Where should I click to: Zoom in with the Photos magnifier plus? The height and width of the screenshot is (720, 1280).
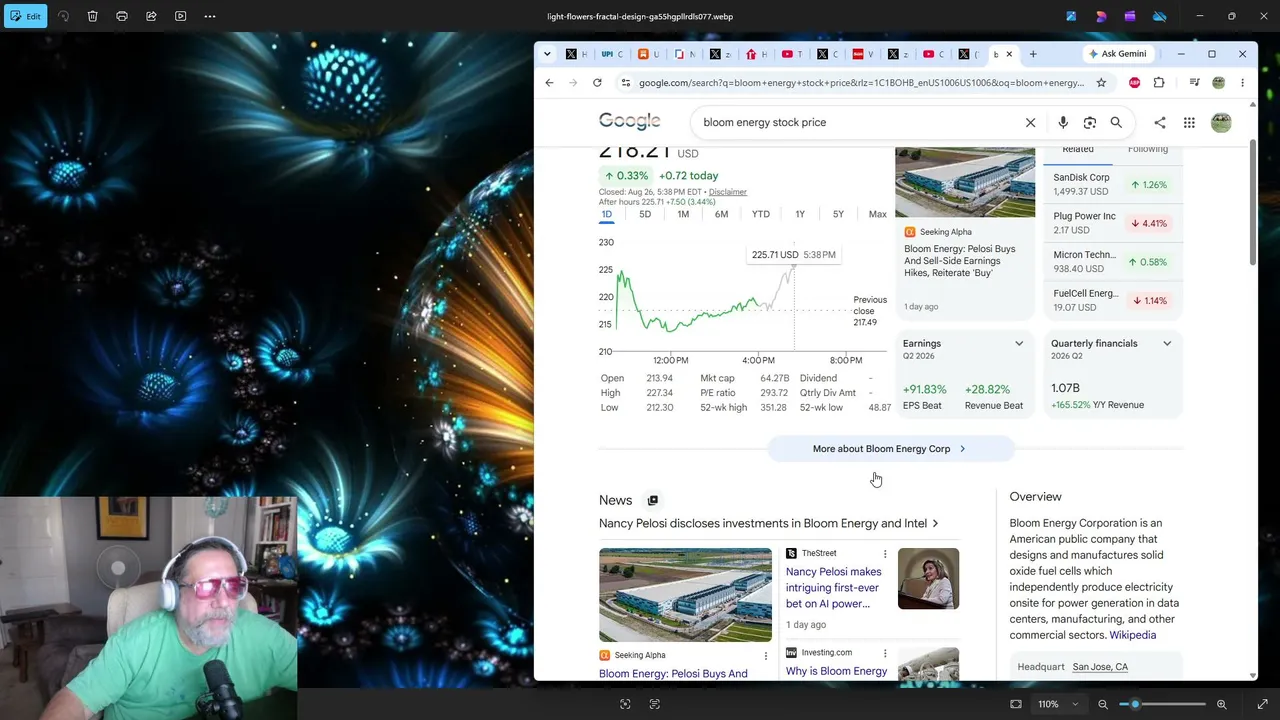click(1221, 704)
